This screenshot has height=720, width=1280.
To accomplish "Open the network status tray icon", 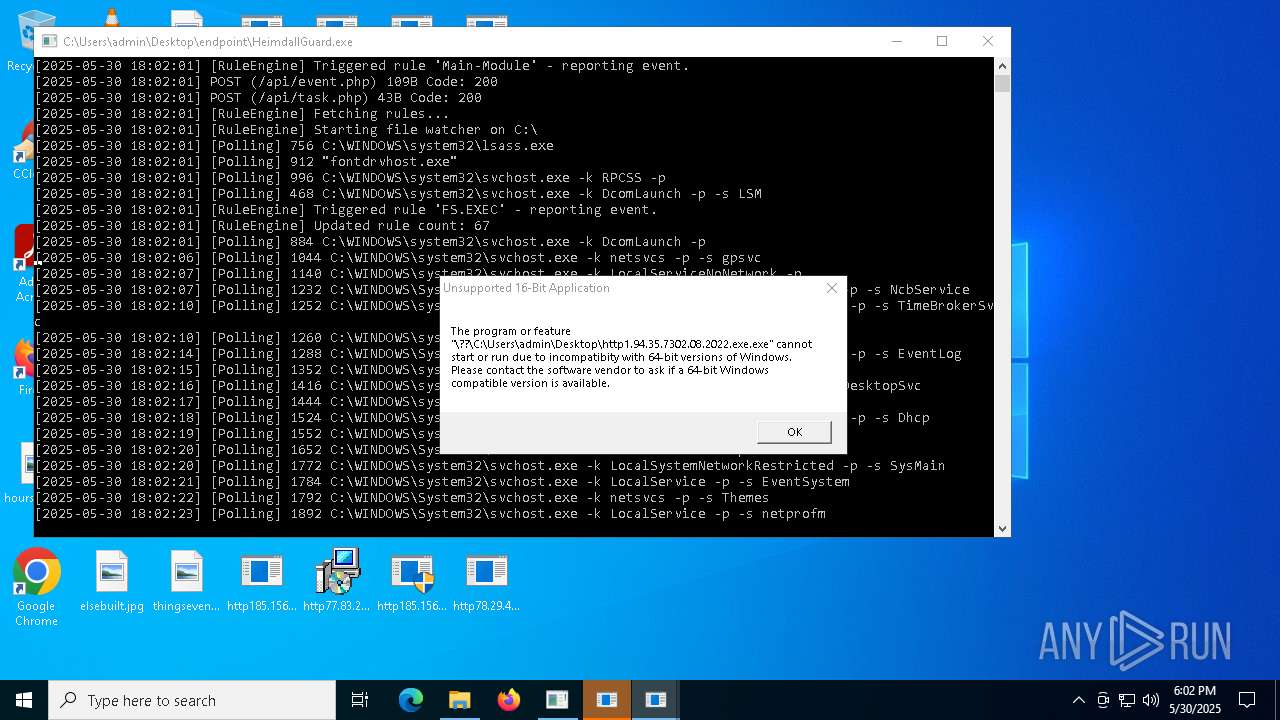I will [1127, 700].
